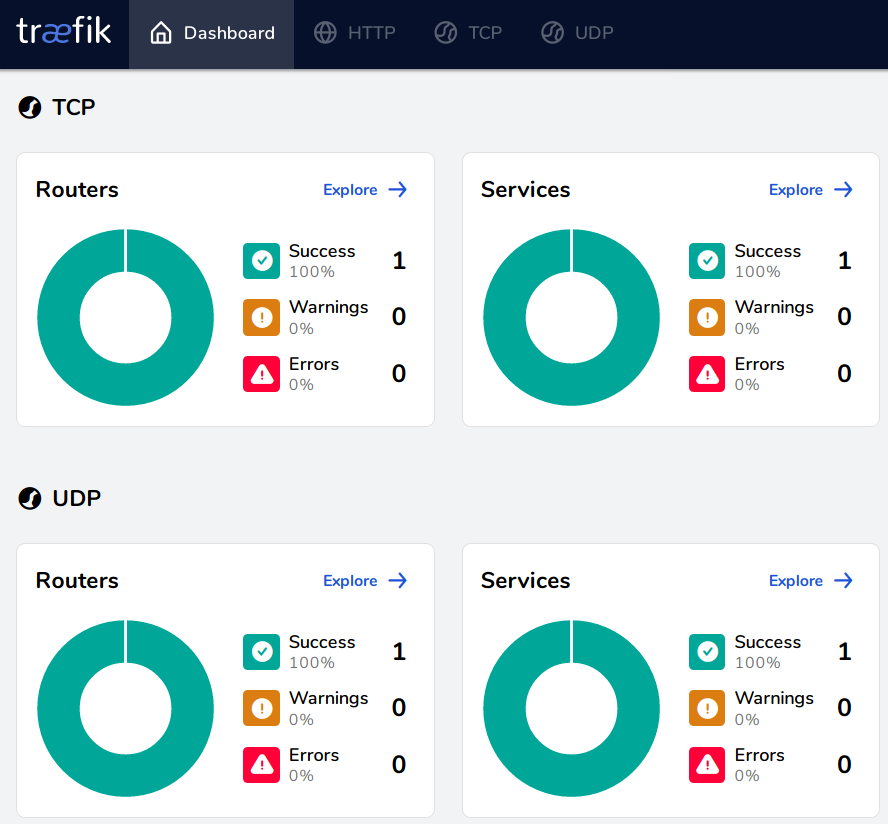This screenshot has width=888, height=824.
Task: Explore UDP Routers
Action: coord(365,581)
